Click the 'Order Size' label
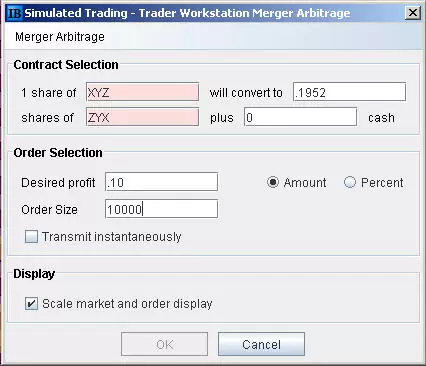426x366 pixels. pyautogui.click(x=49, y=210)
